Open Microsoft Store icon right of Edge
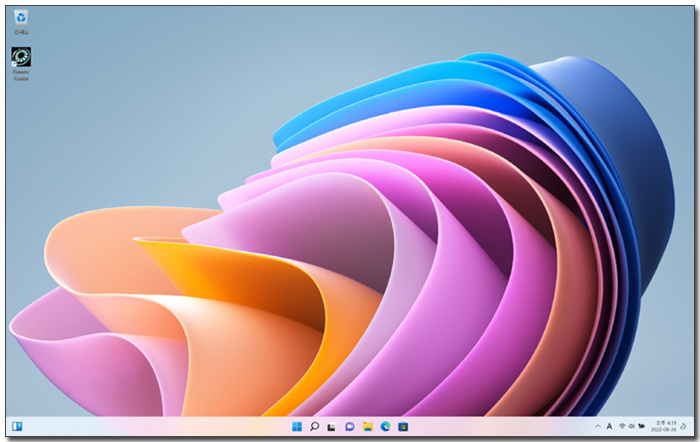The image size is (700, 442). pyautogui.click(x=401, y=427)
